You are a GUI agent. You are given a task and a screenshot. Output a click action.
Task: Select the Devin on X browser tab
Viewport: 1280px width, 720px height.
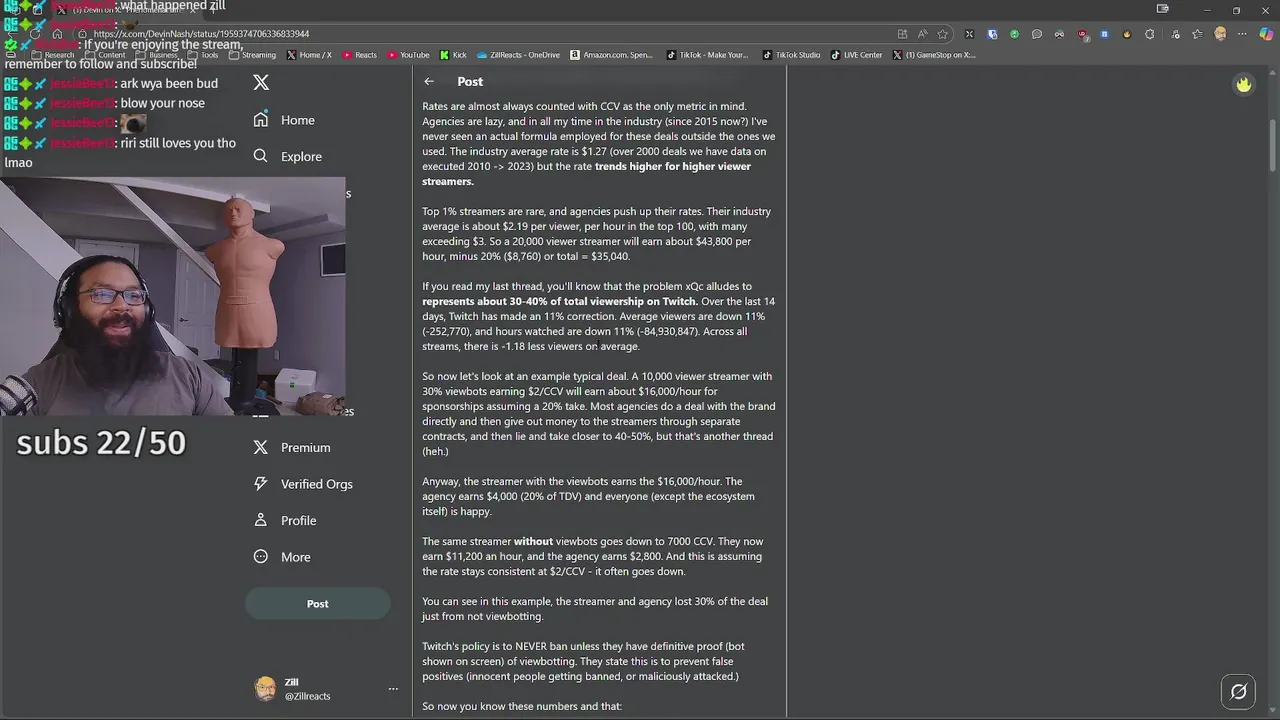(x=125, y=10)
